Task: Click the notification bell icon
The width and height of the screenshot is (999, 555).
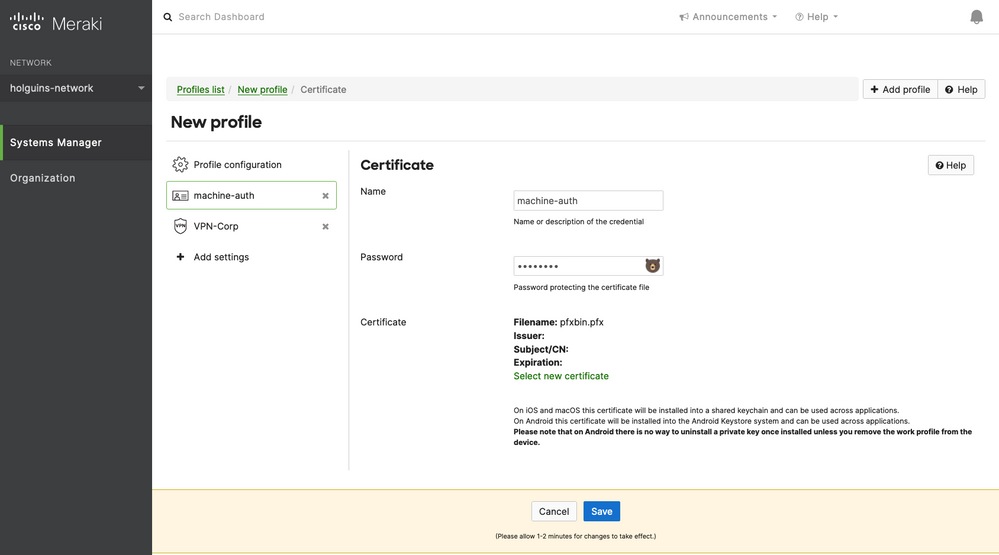Action: pos(976,17)
